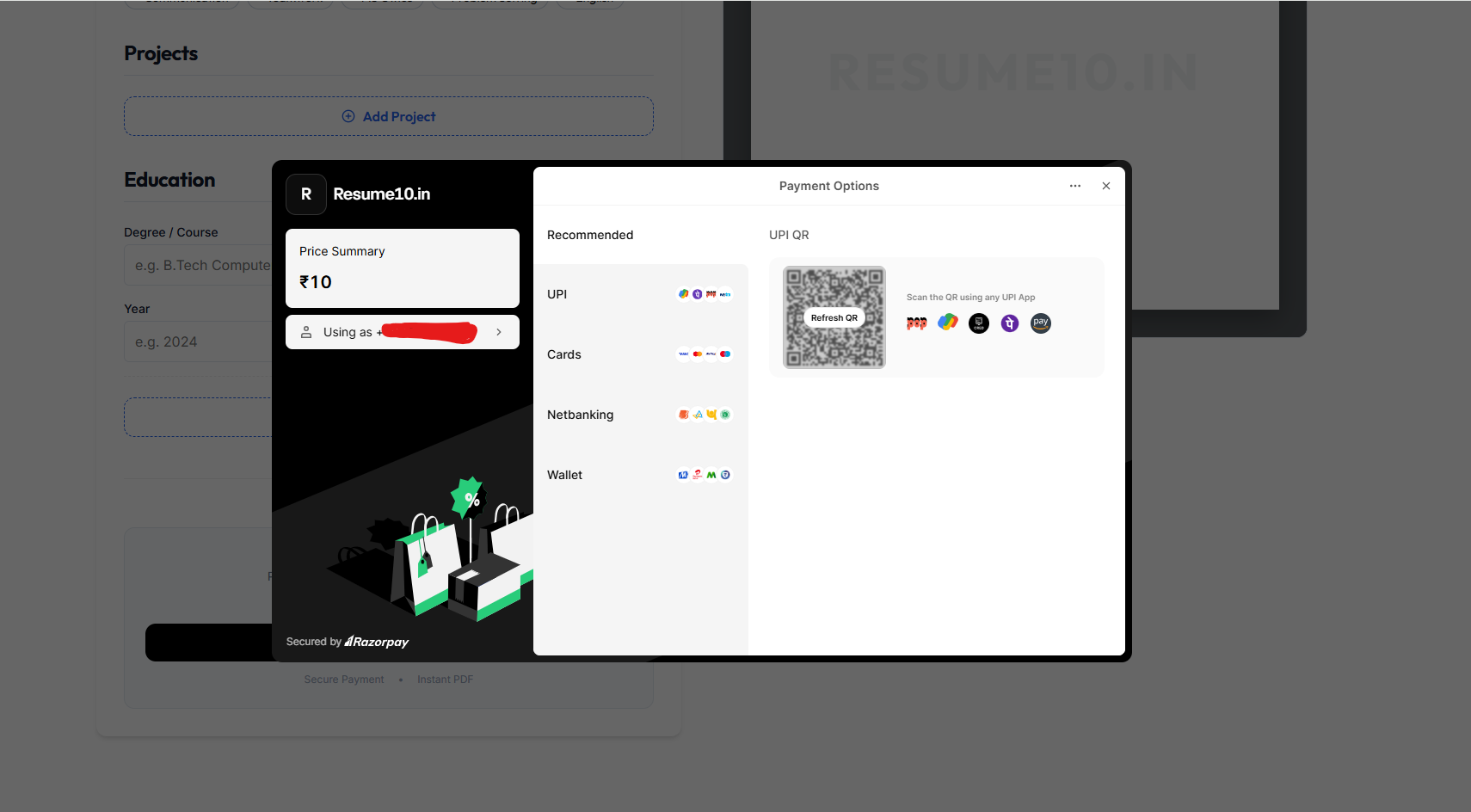Click the Add Project link
The height and width of the screenshot is (812, 1471).
(389, 116)
